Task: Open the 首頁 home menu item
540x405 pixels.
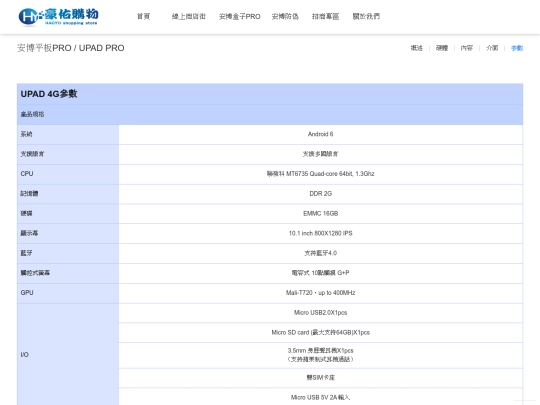Action: (x=144, y=16)
